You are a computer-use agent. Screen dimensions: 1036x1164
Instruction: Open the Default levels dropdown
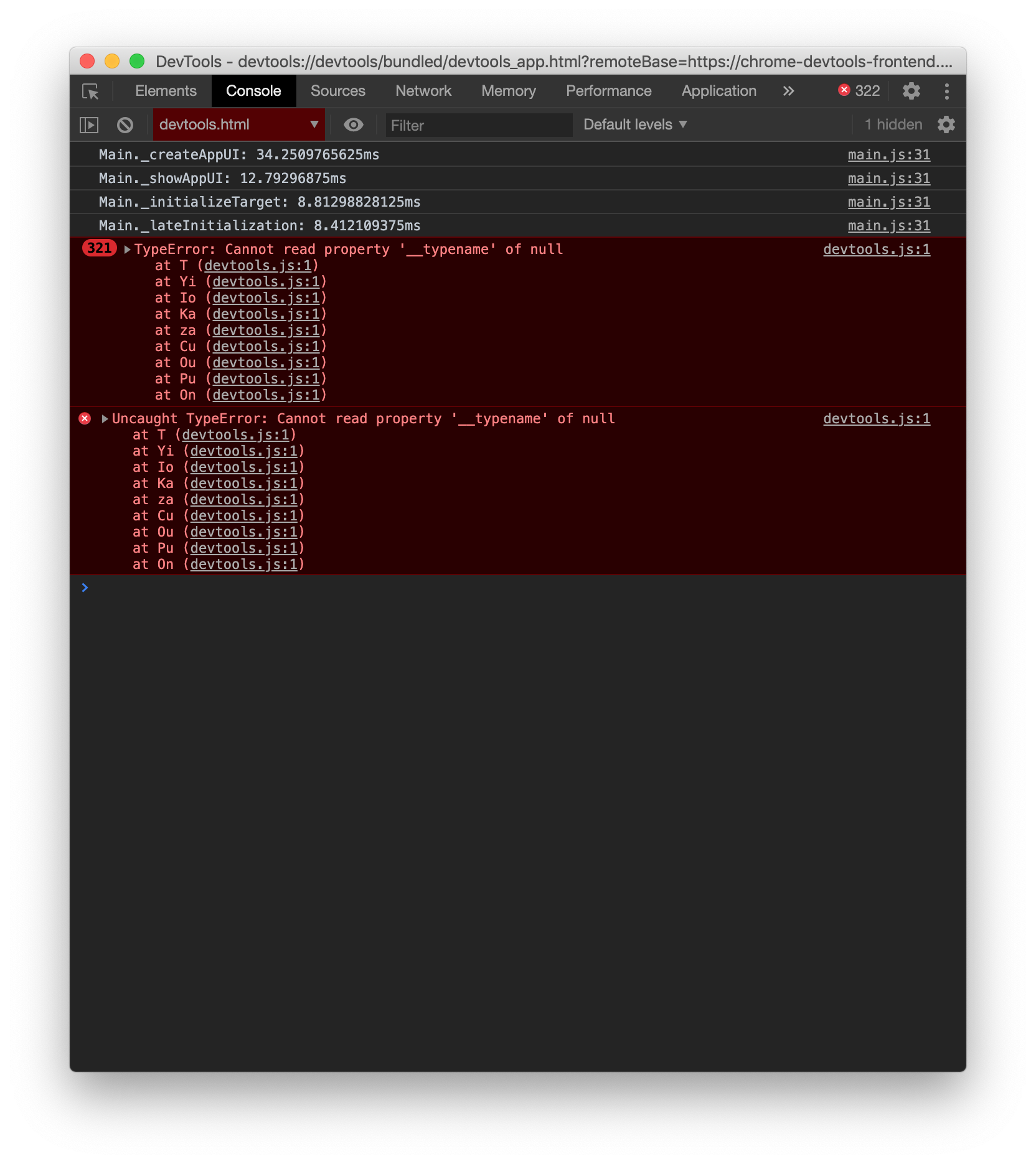pyautogui.click(x=635, y=124)
